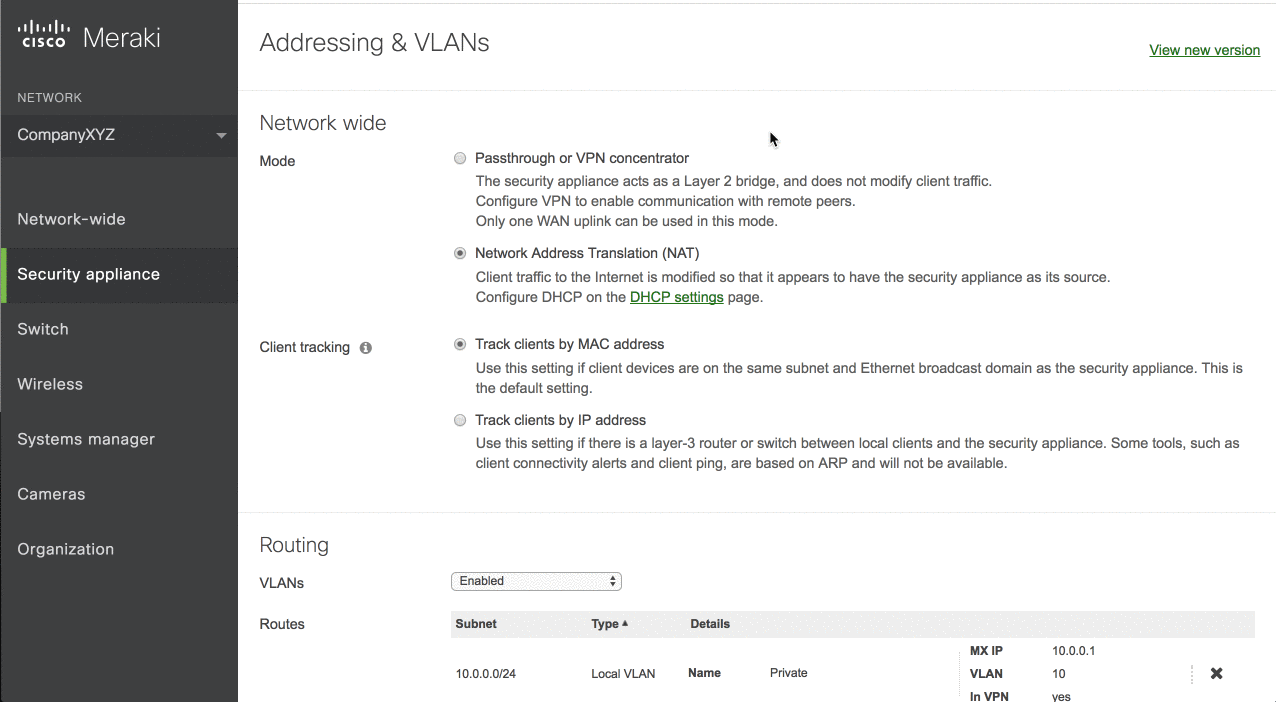1276x702 pixels.
Task: Enable Network Address Translation mode
Action: tap(459, 253)
